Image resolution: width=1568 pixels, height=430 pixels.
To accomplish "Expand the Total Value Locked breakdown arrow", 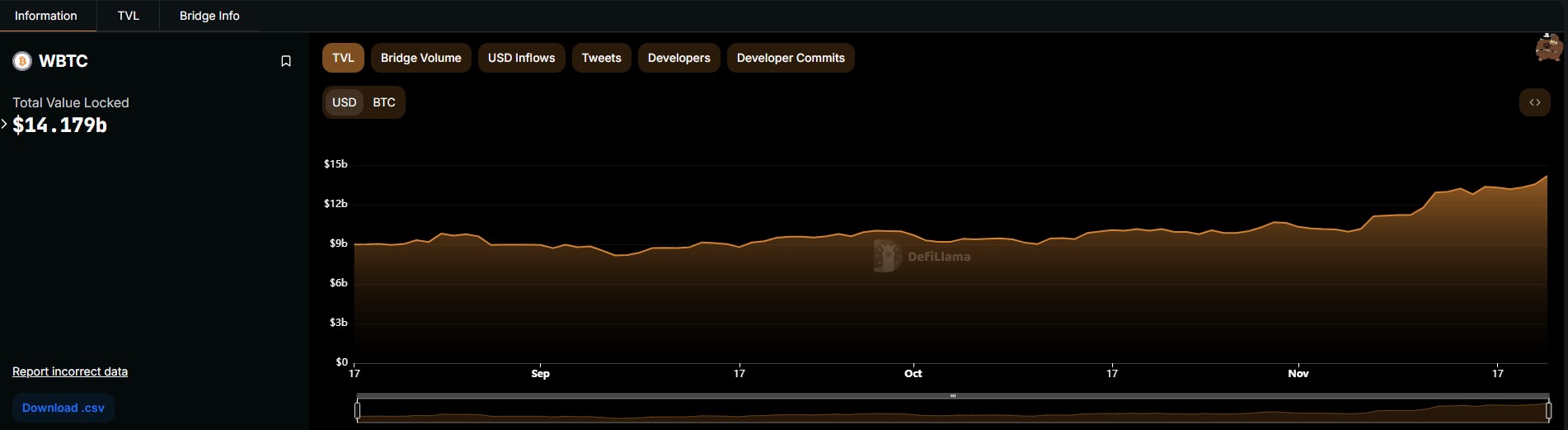I will click(x=5, y=125).
